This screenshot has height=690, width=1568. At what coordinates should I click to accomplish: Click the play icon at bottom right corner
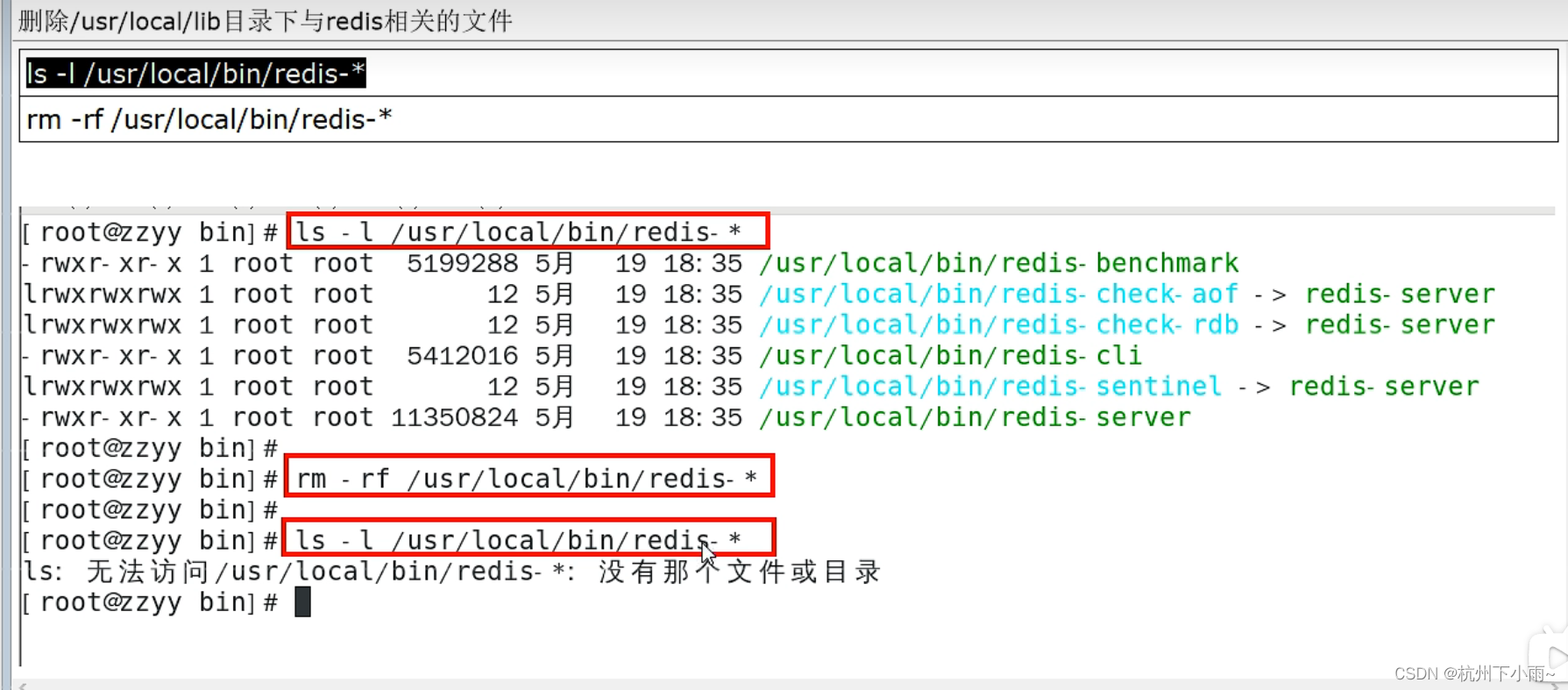[1553, 656]
